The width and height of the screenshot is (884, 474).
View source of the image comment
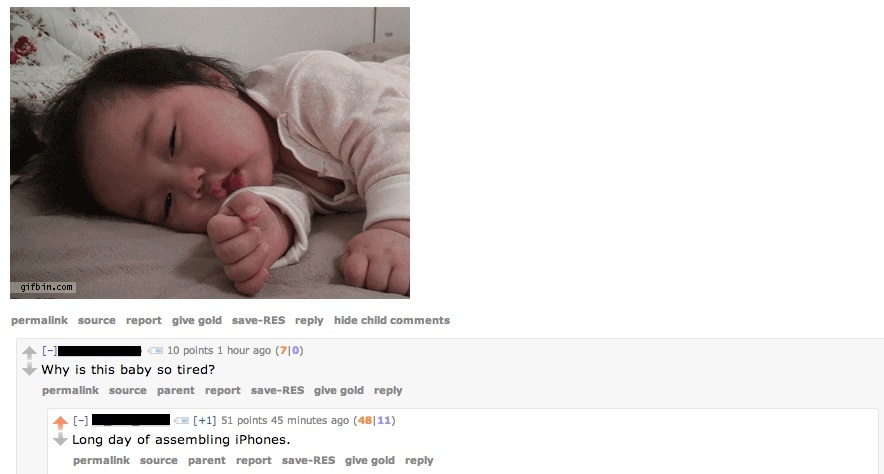[x=96, y=320]
